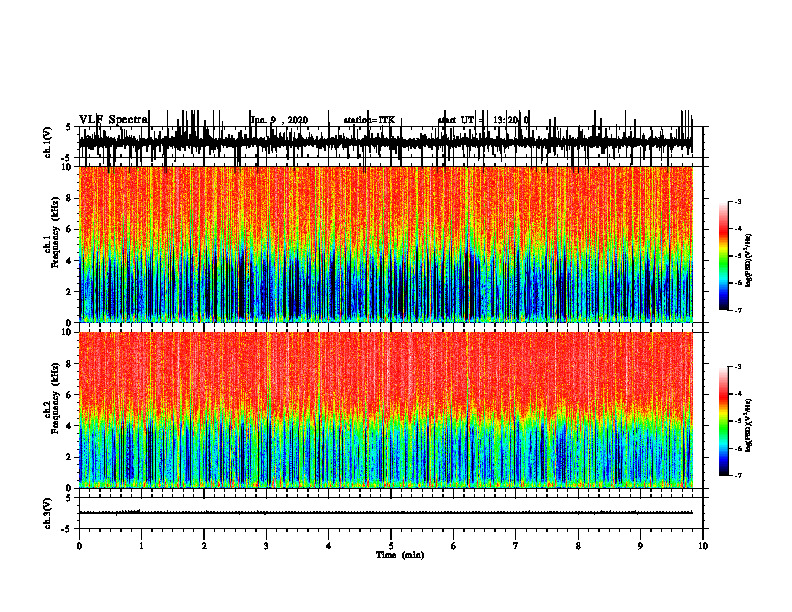
Task: Click the "6" kHz tick of ch.1 spectrogram
Action: point(69,229)
